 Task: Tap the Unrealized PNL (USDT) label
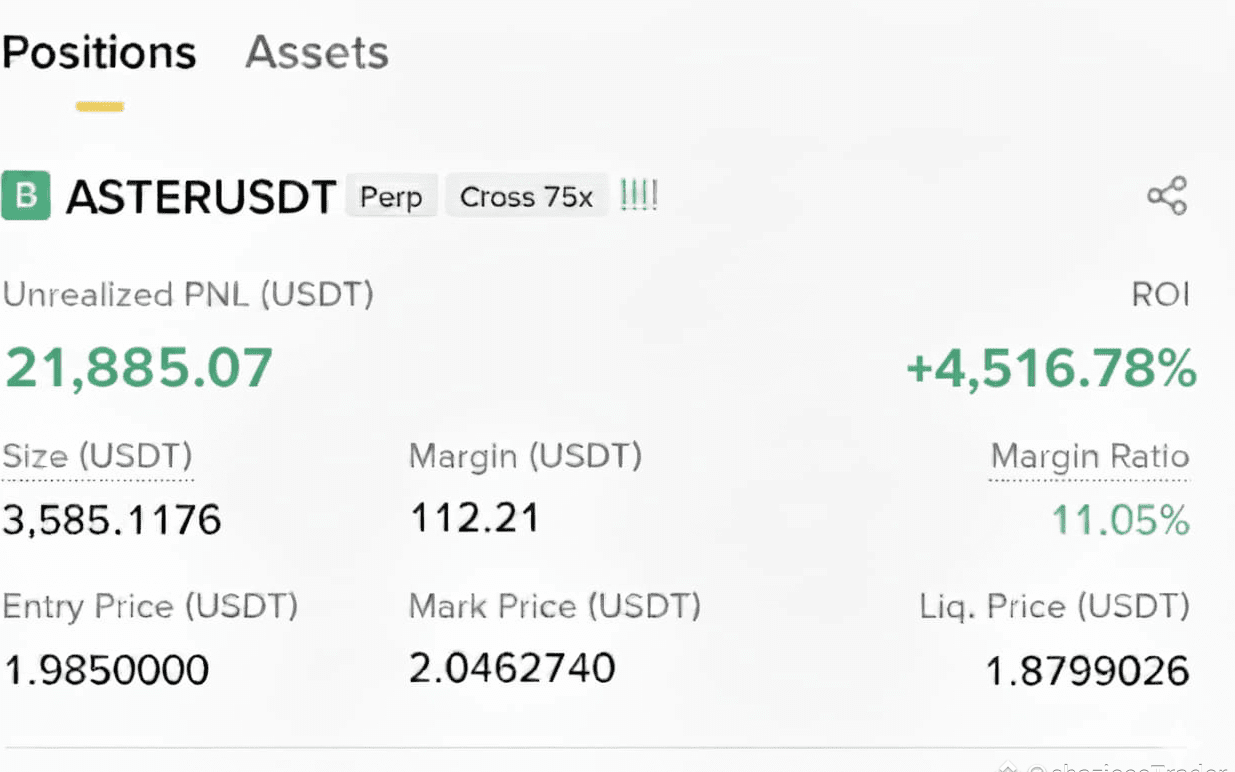(188, 294)
